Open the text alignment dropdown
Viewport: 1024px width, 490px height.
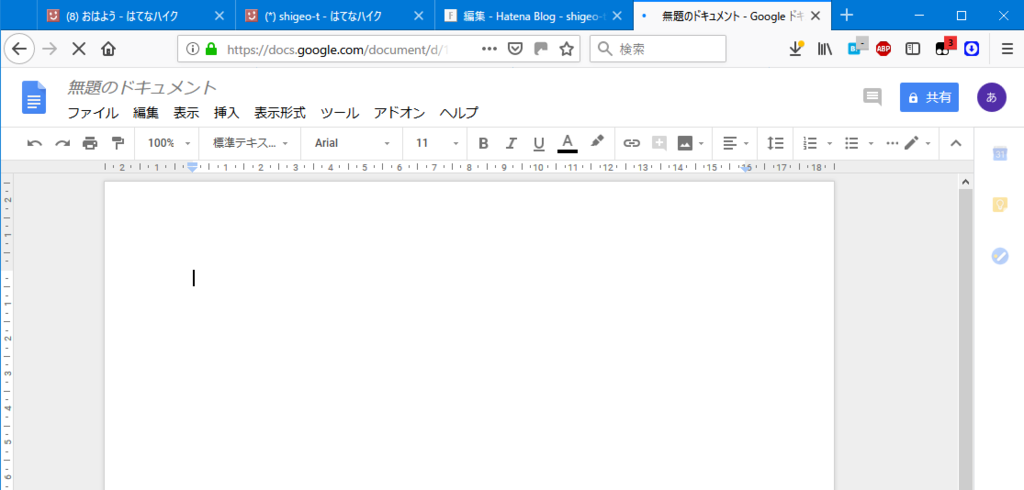(735, 143)
